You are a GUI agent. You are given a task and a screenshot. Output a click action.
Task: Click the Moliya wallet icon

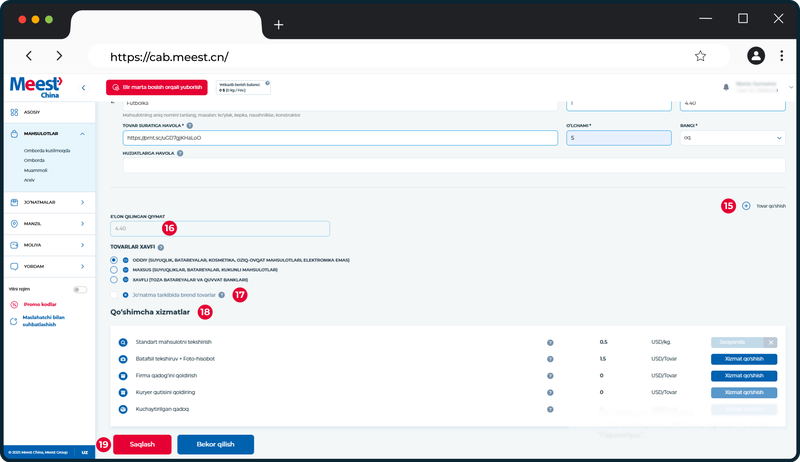point(14,245)
